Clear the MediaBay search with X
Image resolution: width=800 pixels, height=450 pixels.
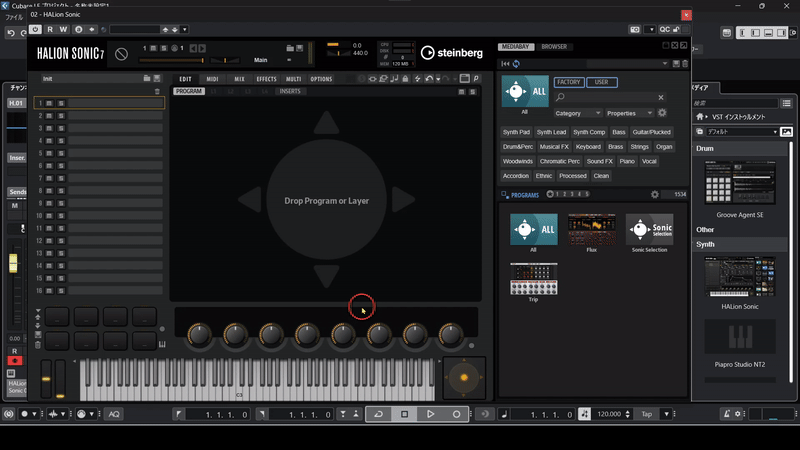661,97
